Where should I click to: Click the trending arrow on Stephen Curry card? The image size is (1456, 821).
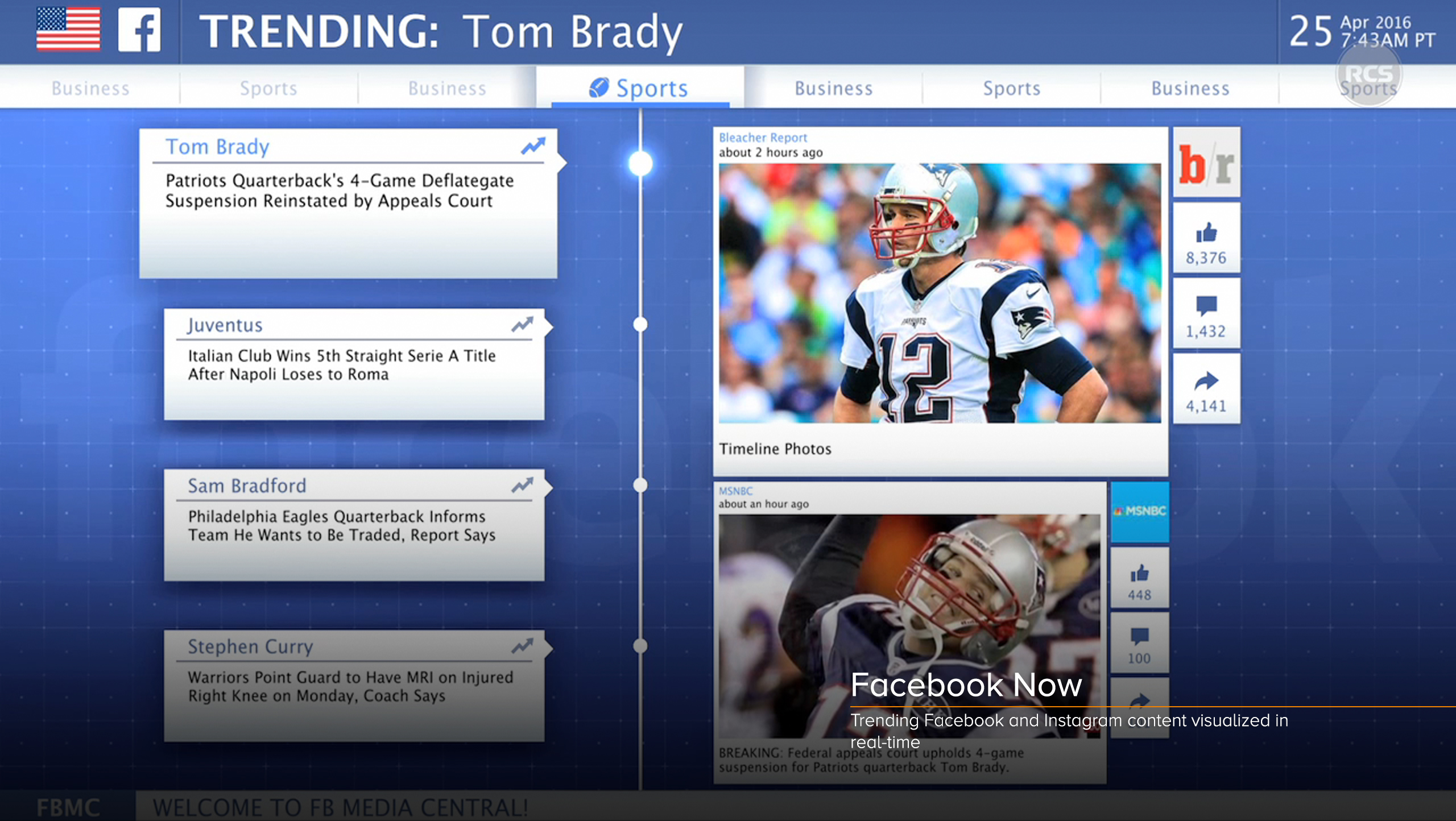point(522,646)
